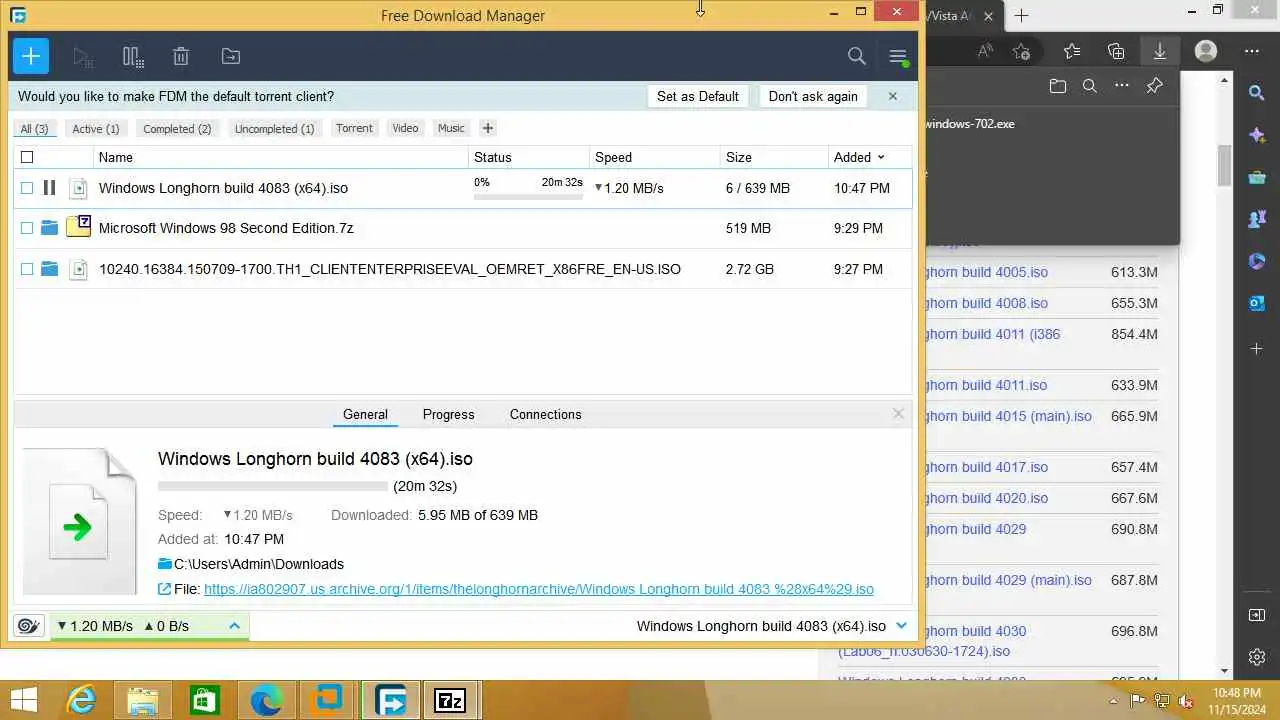This screenshot has width=1280, height=720.
Task: Open Outlook in Edge sidebar
Action: coord(1257,303)
